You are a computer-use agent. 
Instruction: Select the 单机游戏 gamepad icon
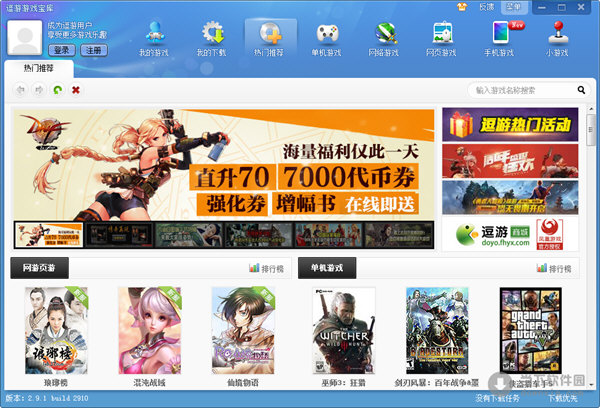(x=327, y=36)
